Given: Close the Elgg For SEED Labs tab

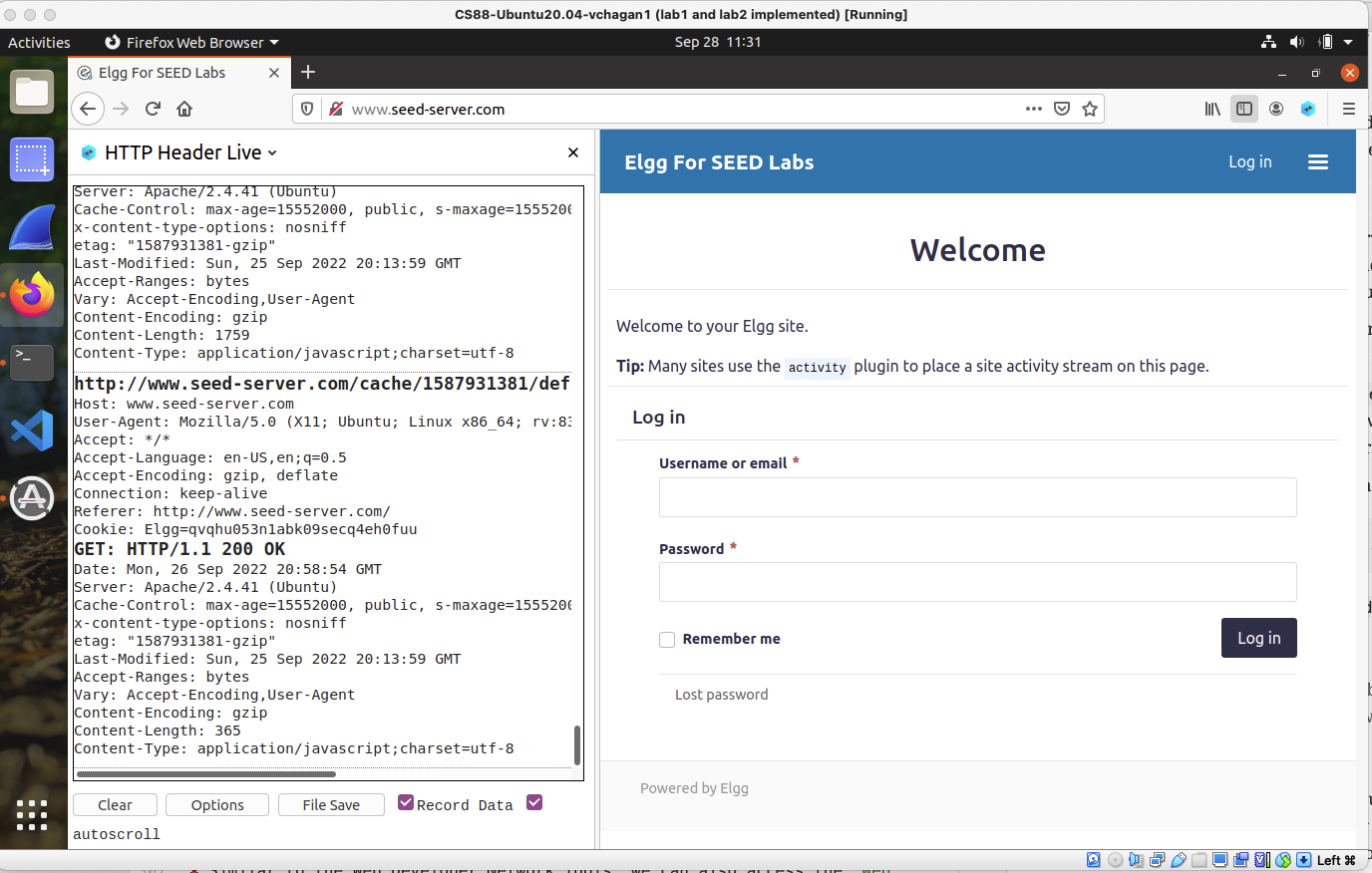Looking at the screenshot, I should coord(274,73).
